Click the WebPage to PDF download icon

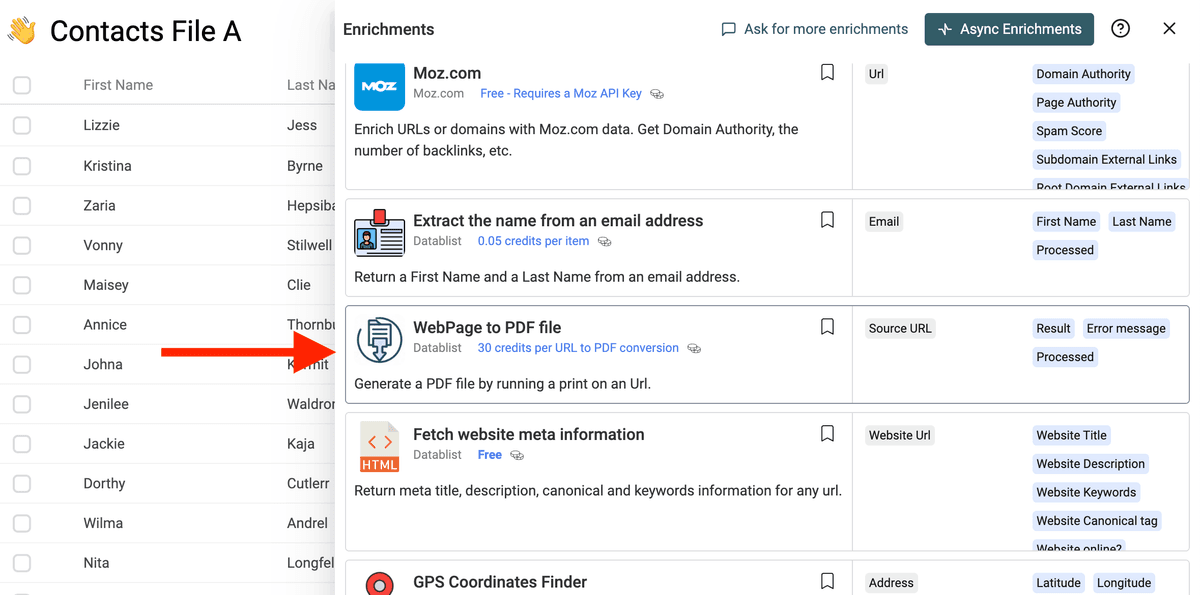pyautogui.click(x=379, y=340)
